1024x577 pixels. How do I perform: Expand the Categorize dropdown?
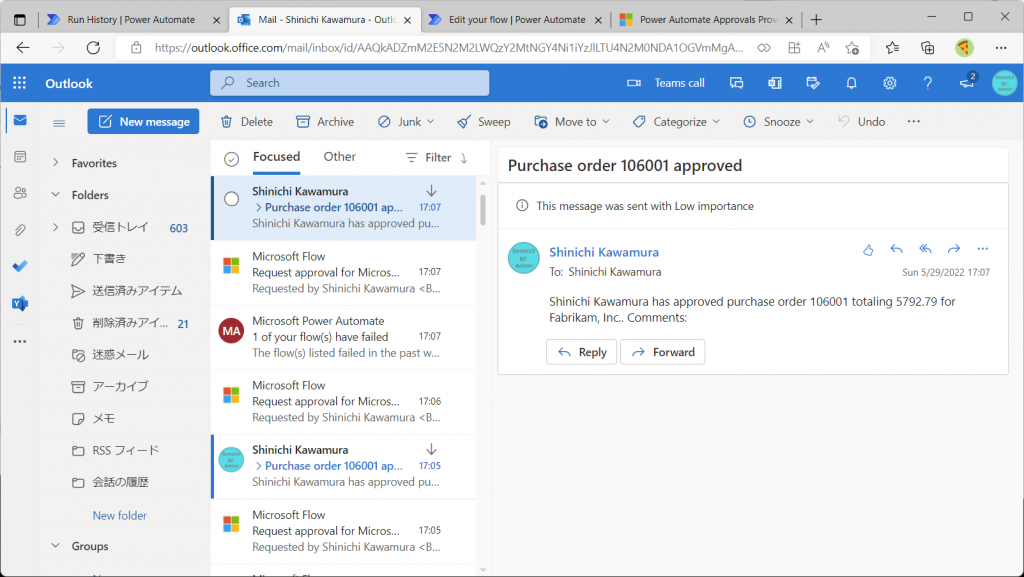716,122
